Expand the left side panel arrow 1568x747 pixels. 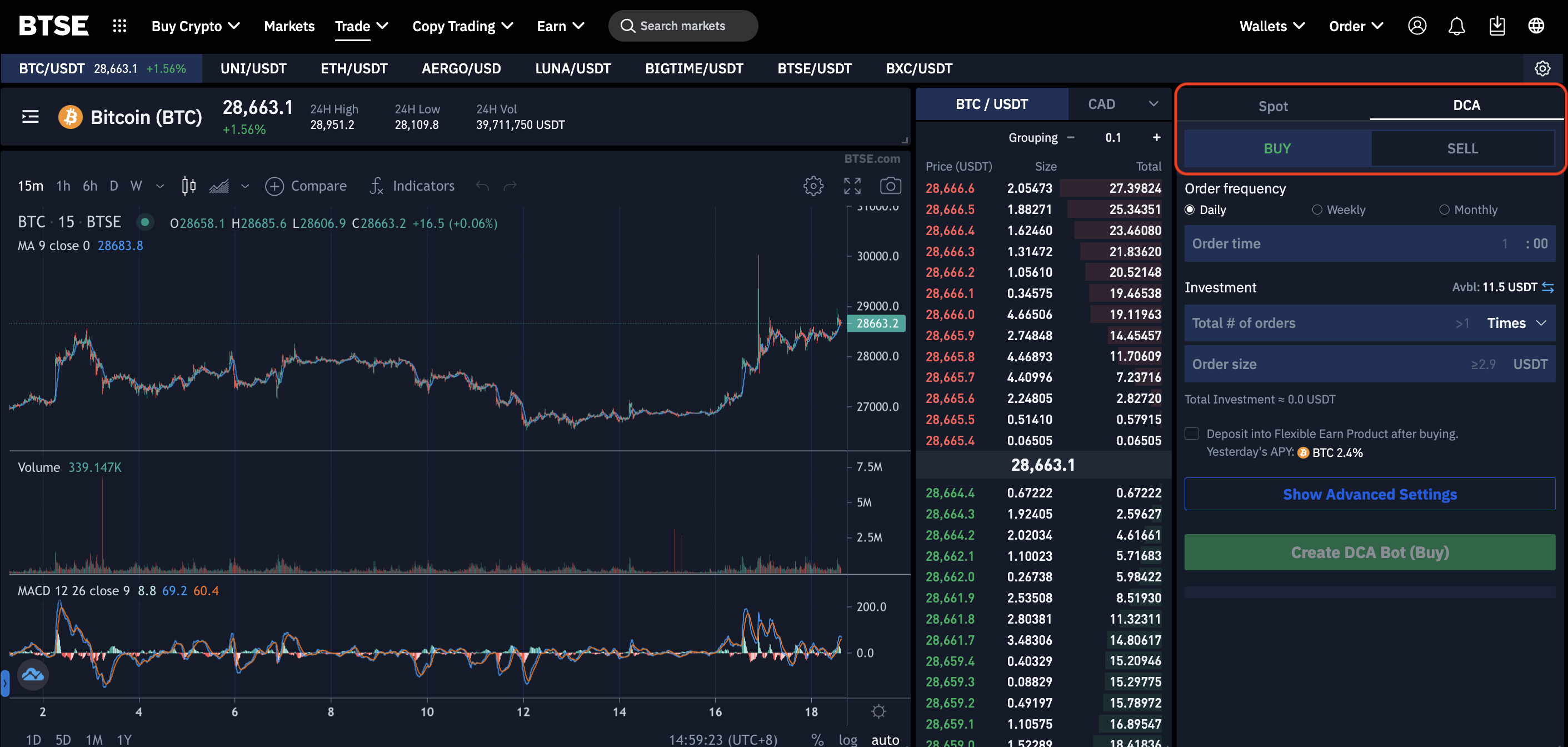[5, 683]
